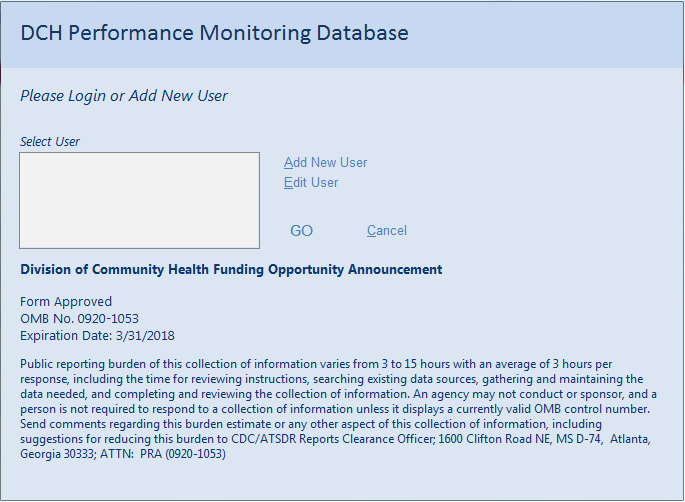Click the Public reporting burden opening sentence

(200, 365)
